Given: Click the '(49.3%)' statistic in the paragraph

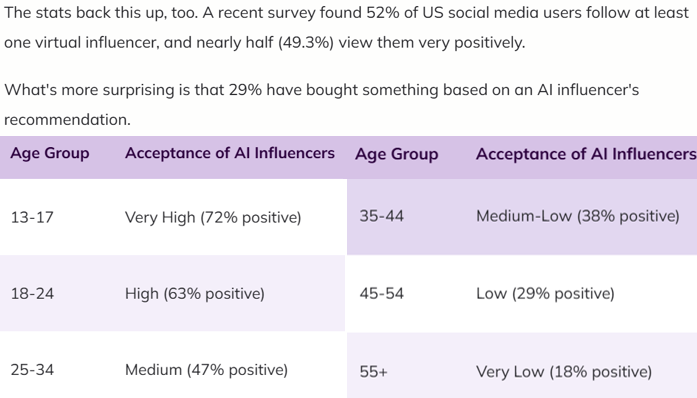Looking at the screenshot, I should (306, 43).
